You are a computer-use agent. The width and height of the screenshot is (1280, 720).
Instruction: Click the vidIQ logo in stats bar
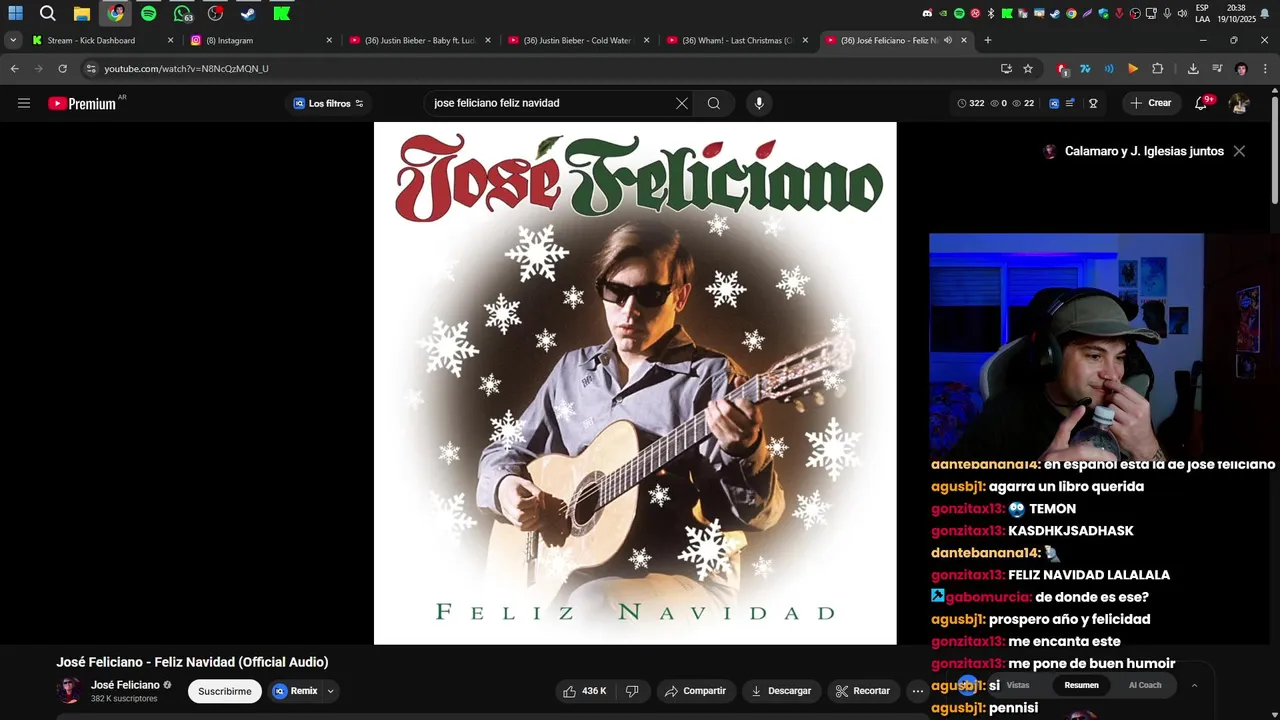(x=1054, y=103)
